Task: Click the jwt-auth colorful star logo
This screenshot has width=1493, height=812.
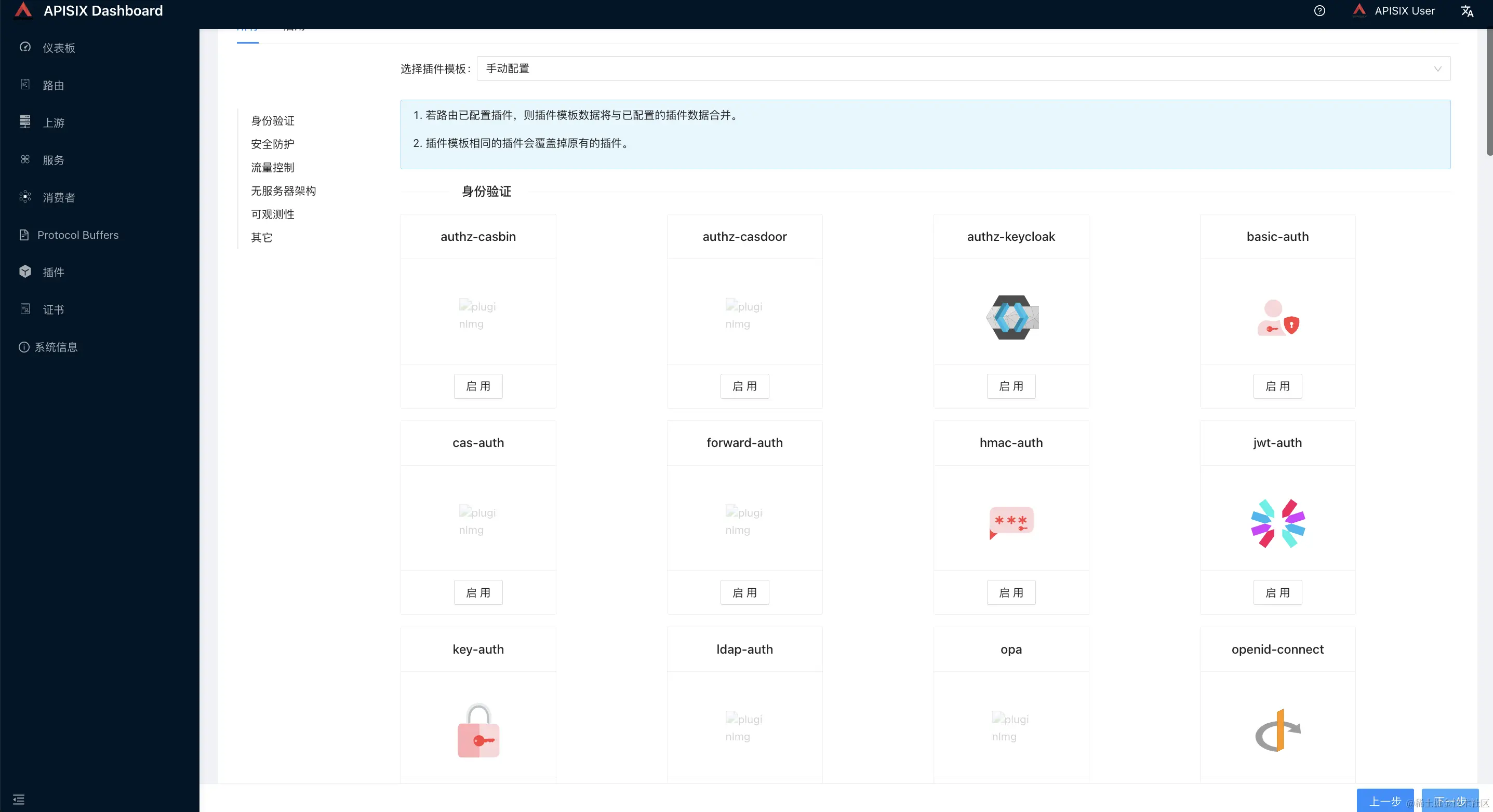Action: 1277,523
